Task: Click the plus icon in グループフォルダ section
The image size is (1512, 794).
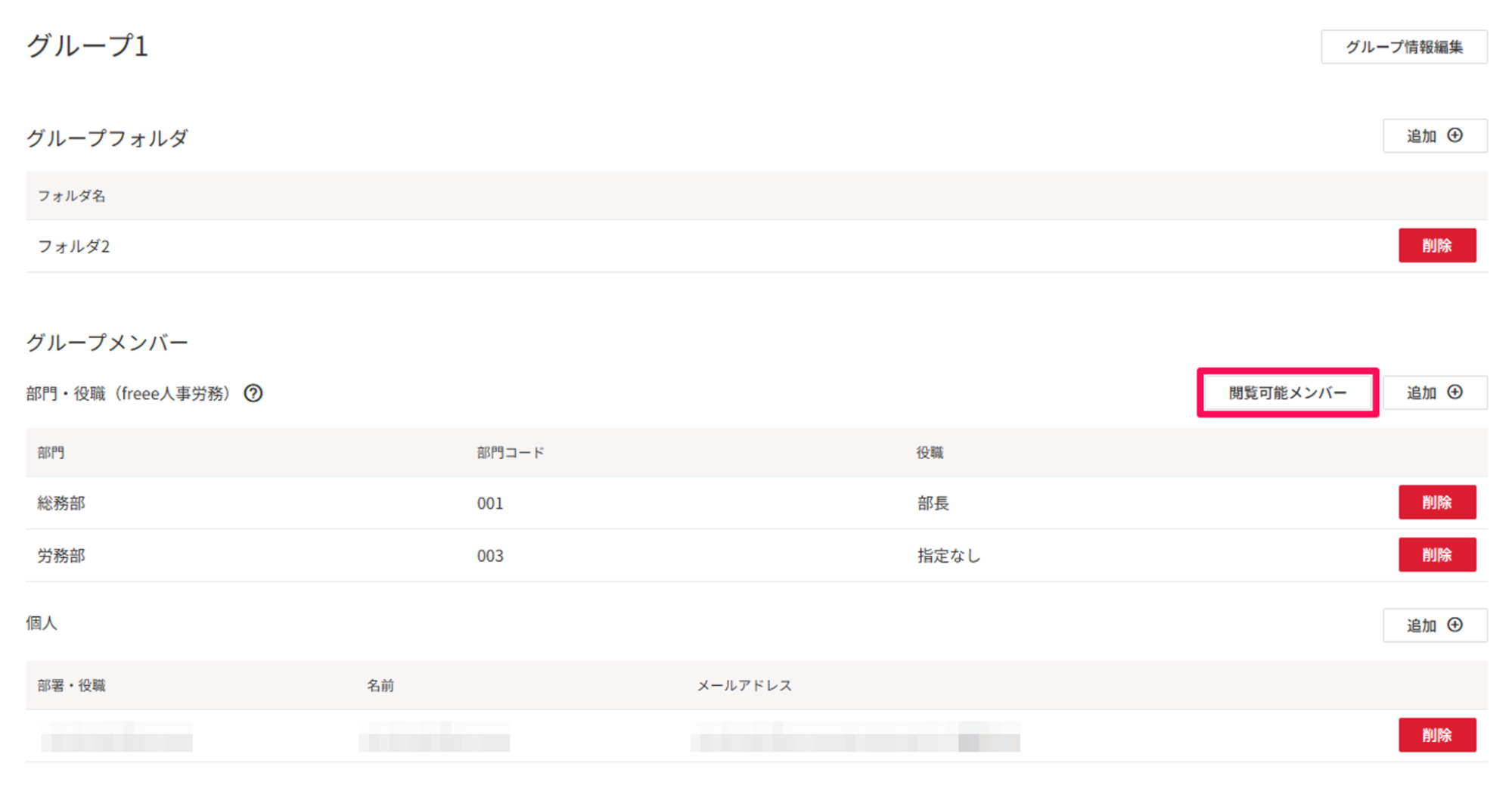Action: [1455, 135]
